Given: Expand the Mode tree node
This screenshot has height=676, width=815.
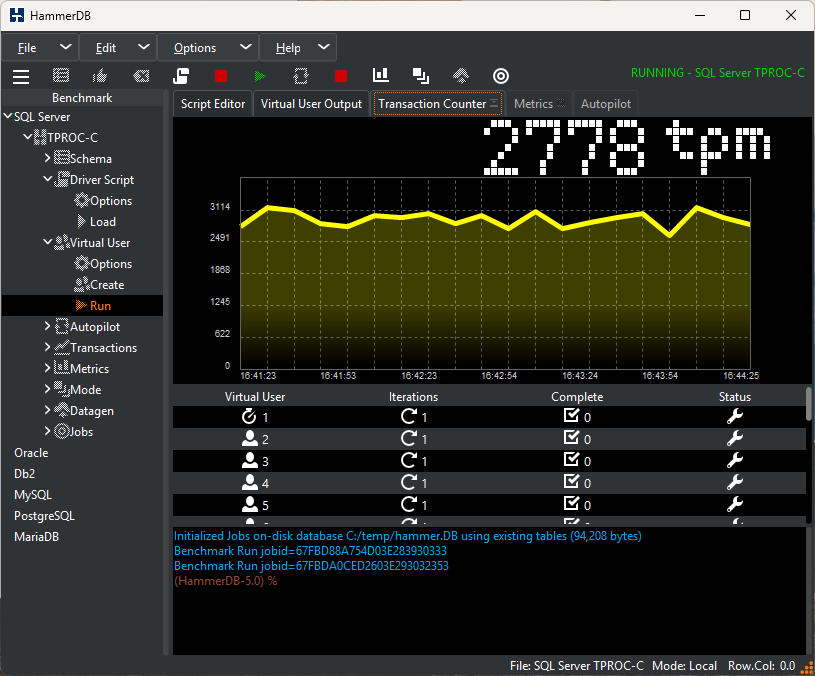Looking at the screenshot, I should pyautogui.click(x=47, y=389).
